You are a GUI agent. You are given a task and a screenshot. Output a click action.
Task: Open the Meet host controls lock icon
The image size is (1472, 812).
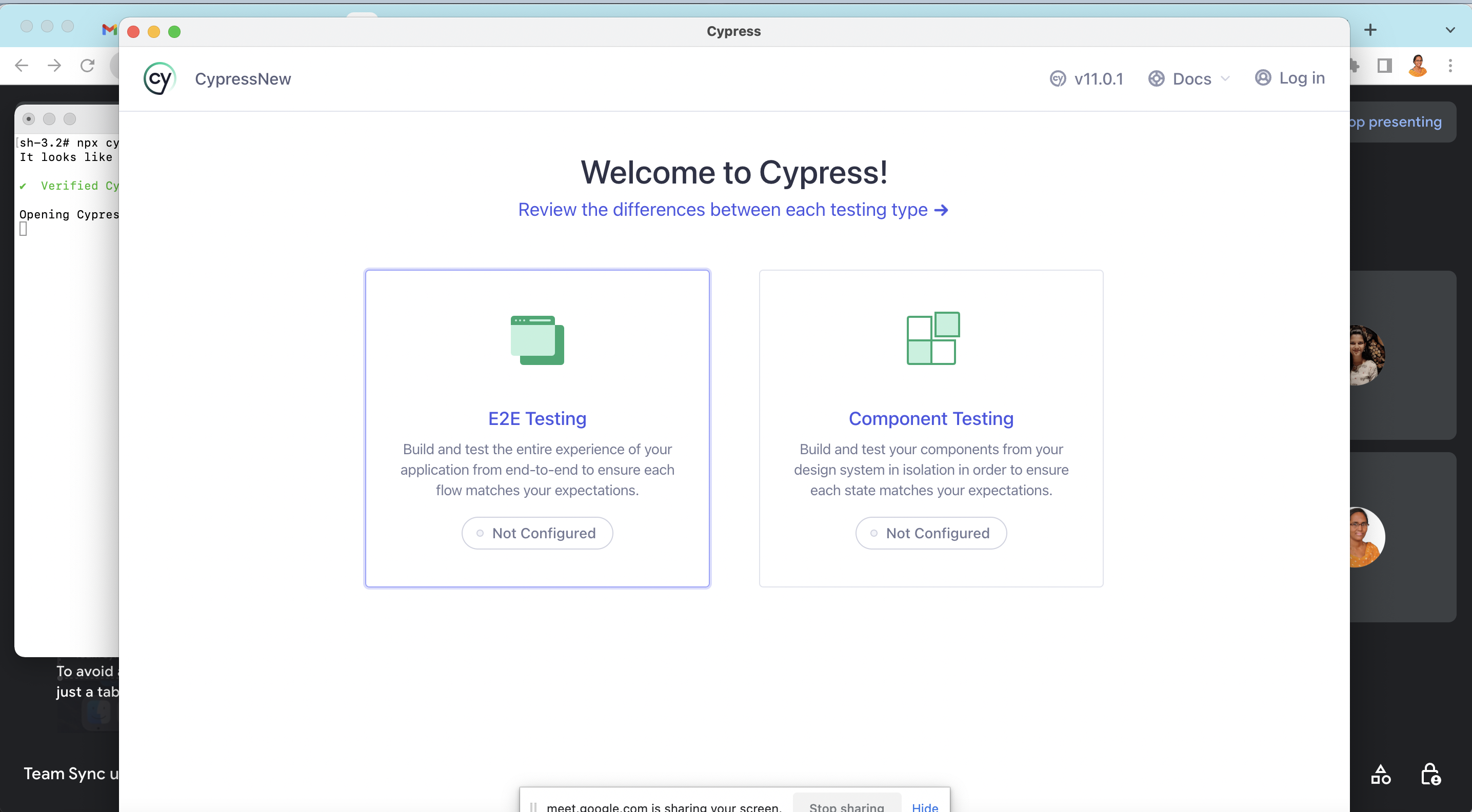pos(1431,774)
